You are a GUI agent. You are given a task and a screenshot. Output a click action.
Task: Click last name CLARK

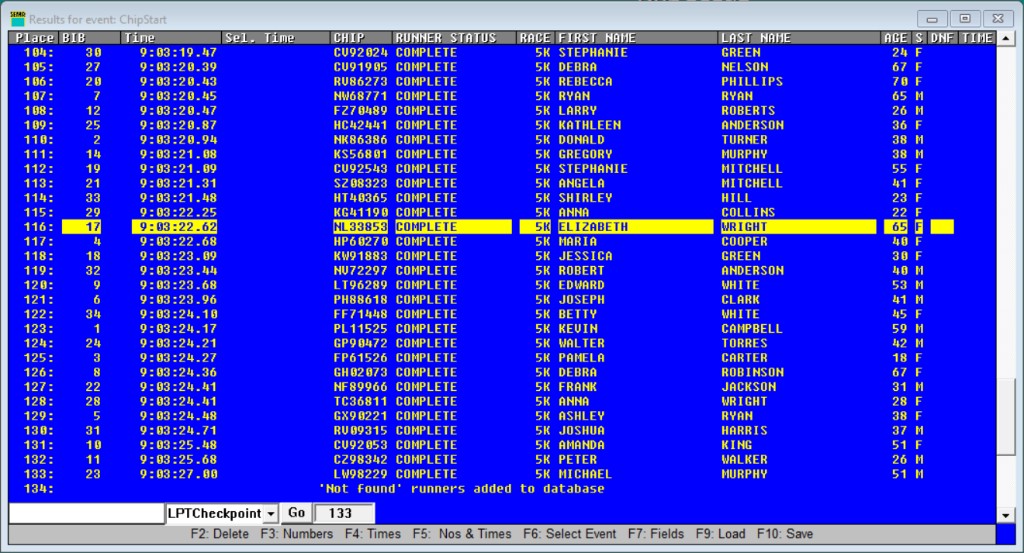pos(740,300)
